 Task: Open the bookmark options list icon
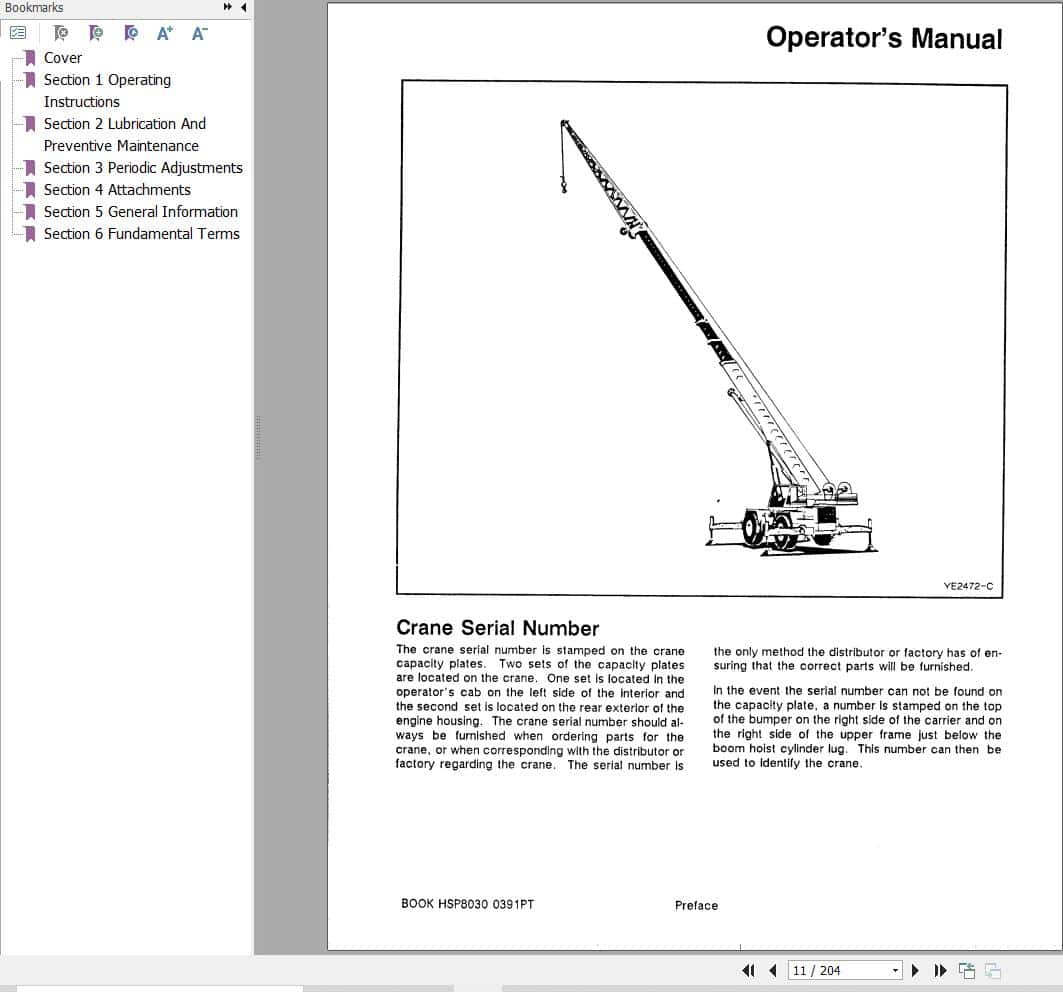click(18, 32)
